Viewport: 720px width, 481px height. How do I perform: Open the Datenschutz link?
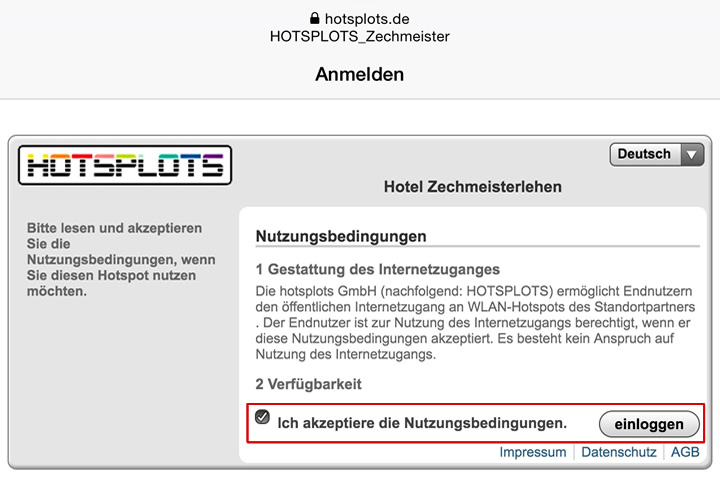coord(618,452)
